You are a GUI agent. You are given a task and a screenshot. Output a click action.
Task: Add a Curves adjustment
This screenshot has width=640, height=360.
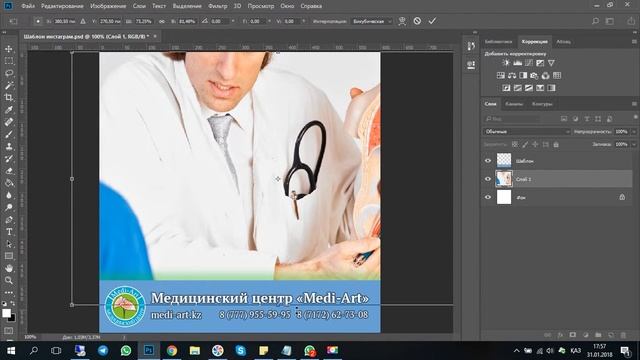pyautogui.click(x=529, y=63)
